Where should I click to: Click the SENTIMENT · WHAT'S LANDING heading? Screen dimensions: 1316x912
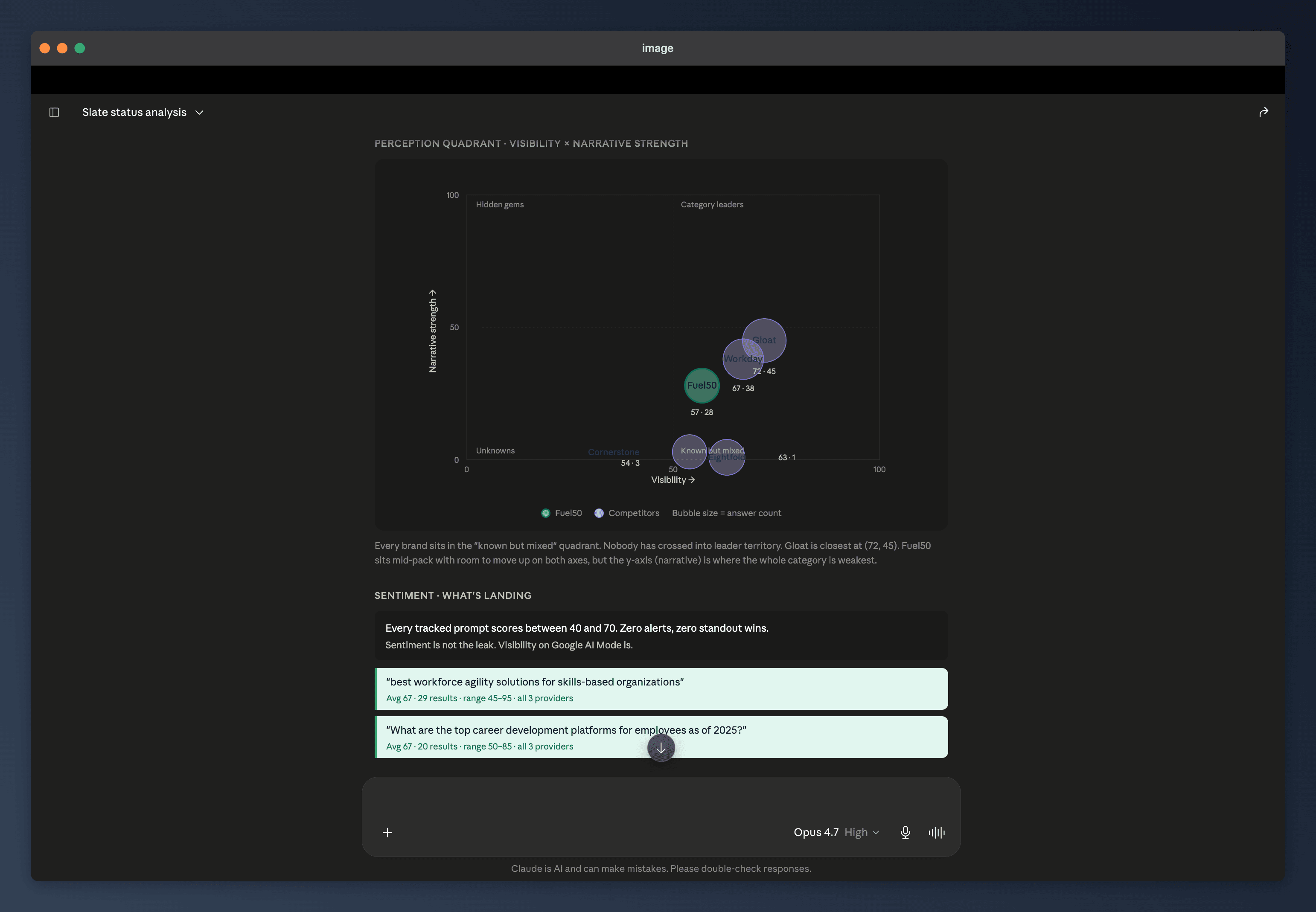(453, 595)
